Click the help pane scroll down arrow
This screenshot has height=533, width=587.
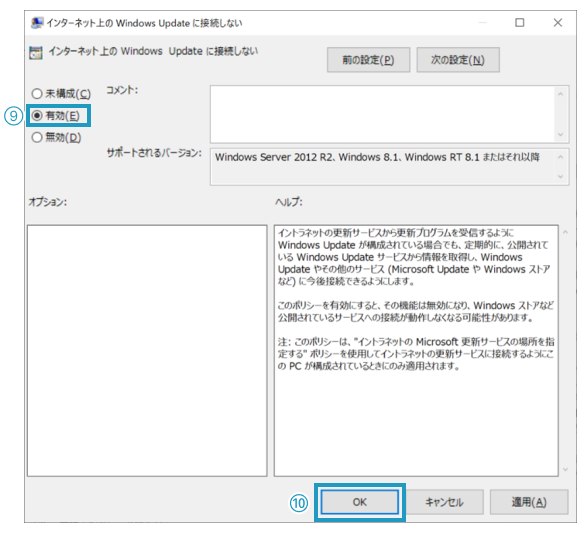[x=565, y=469]
